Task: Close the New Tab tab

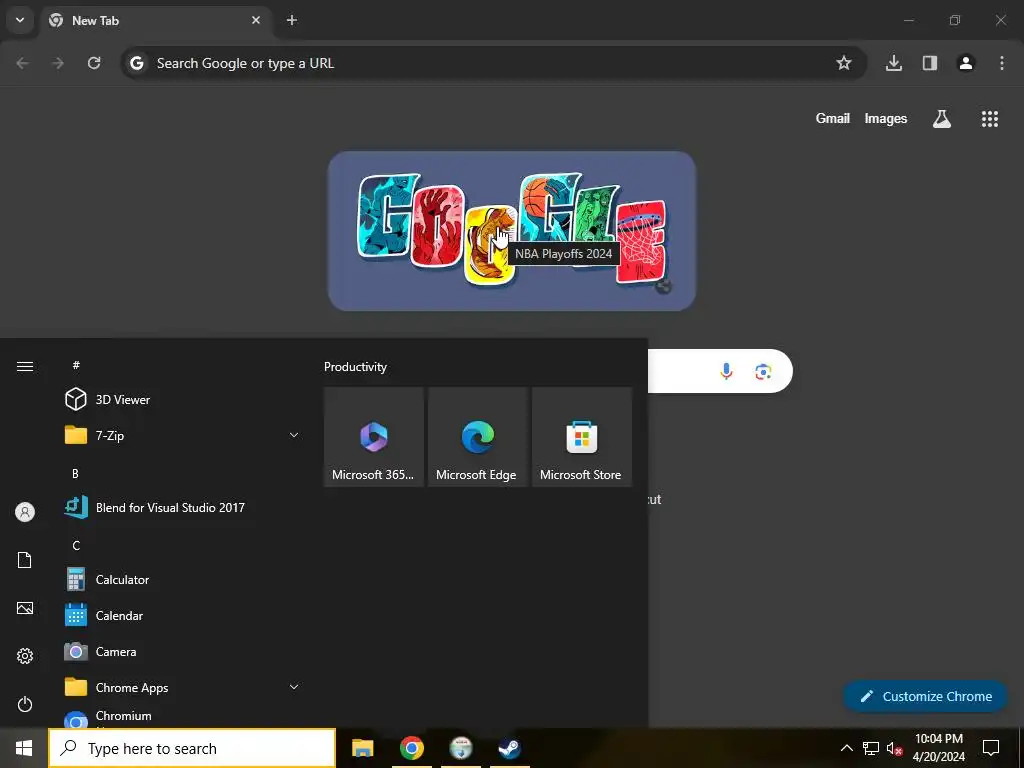Action: coord(256,20)
